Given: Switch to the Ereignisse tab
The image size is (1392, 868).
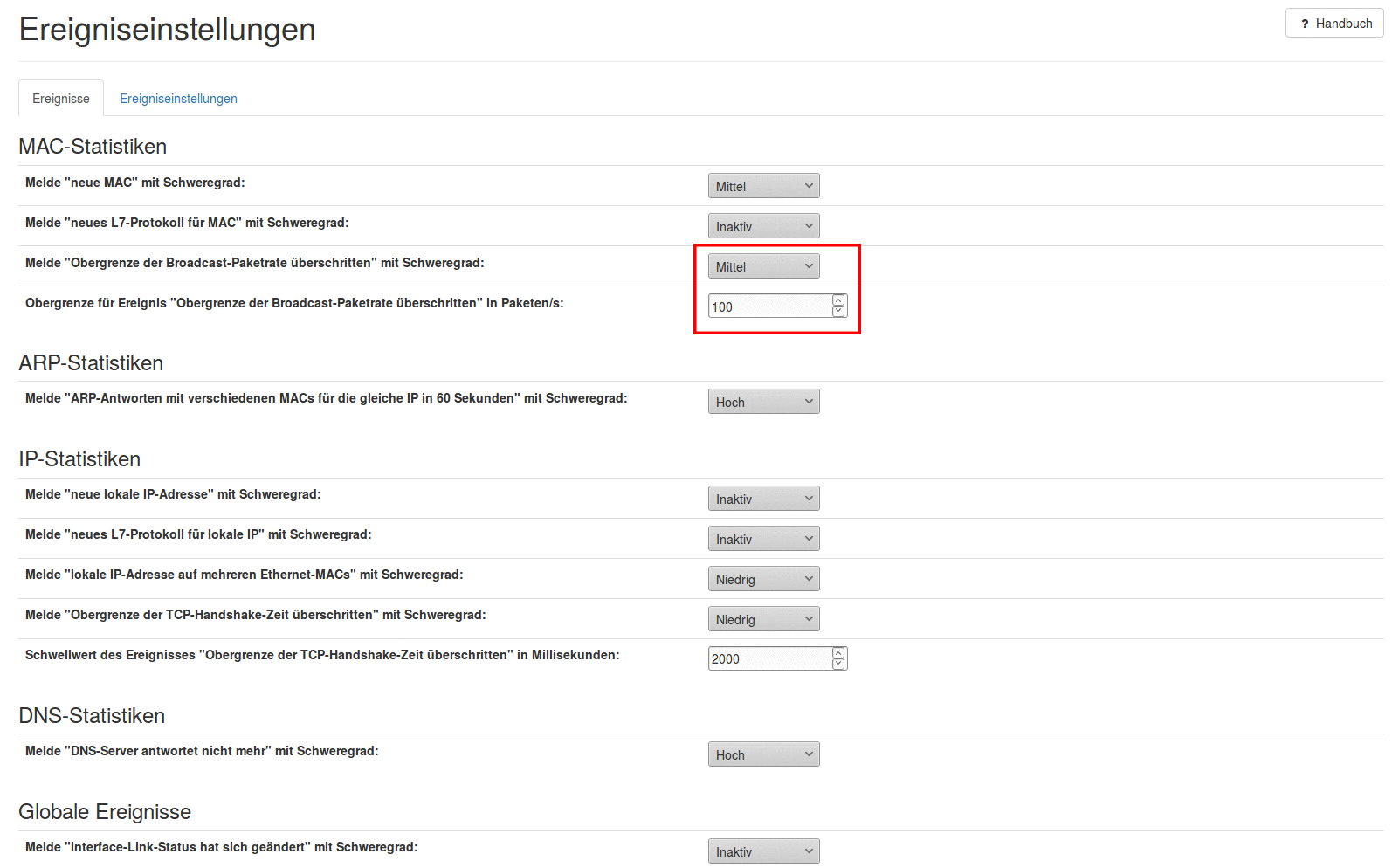Looking at the screenshot, I should [61, 99].
